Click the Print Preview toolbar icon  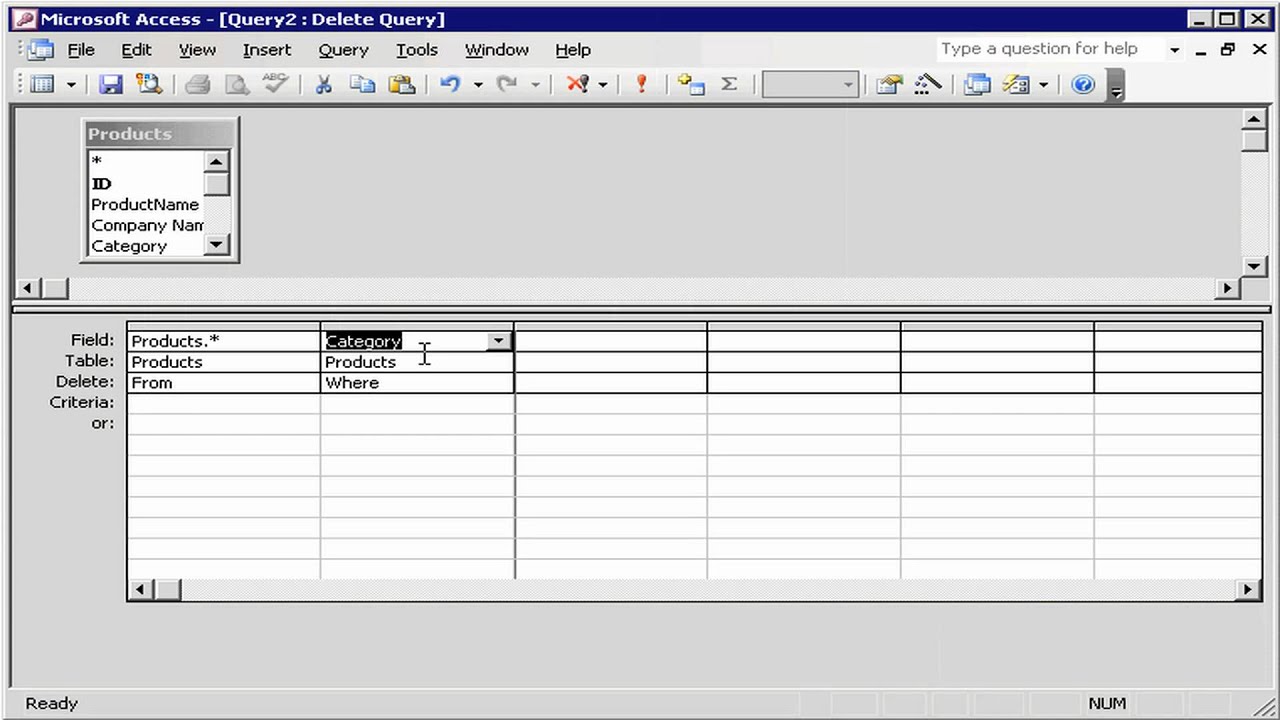(237, 85)
